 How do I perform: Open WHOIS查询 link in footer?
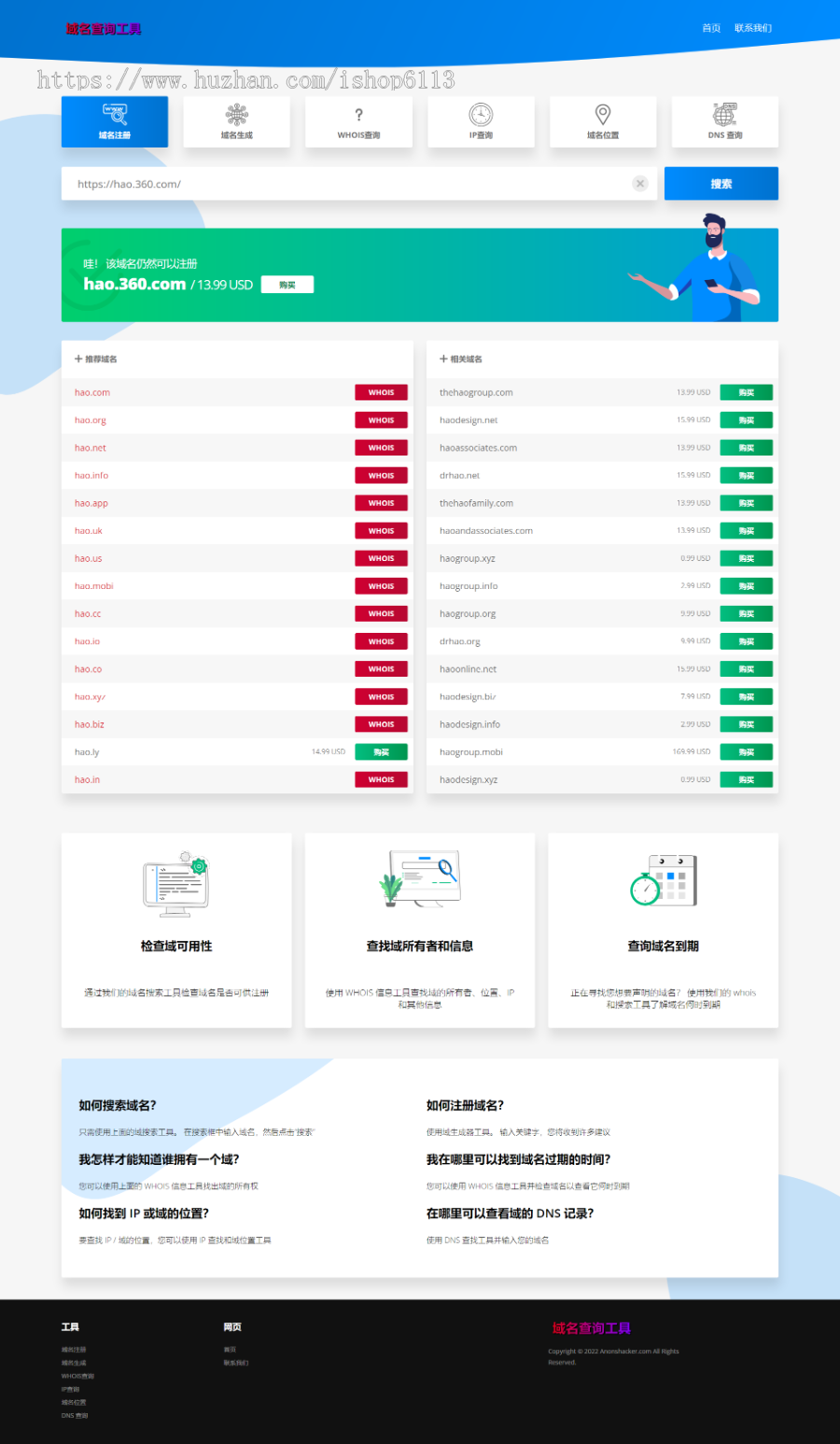tap(77, 1376)
